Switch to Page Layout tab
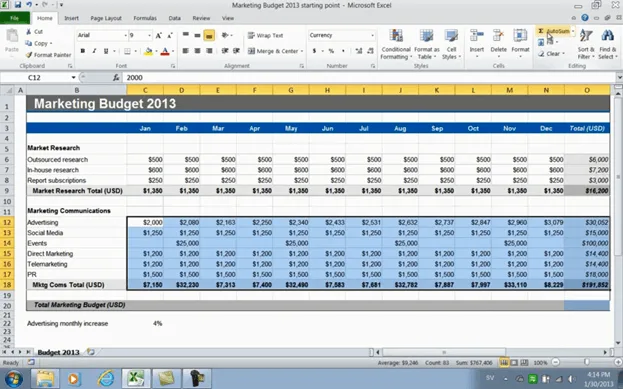The image size is (623, 389). point(106,18)
